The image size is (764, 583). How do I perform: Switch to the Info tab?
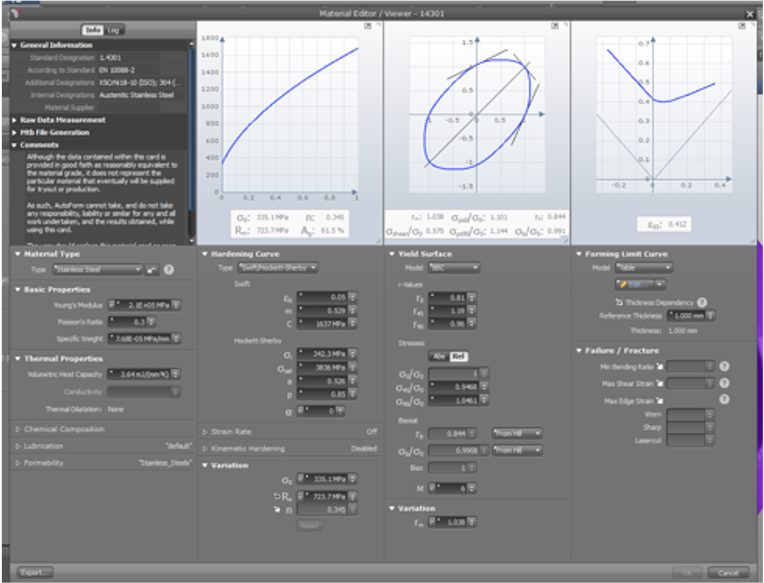(92, 30)
